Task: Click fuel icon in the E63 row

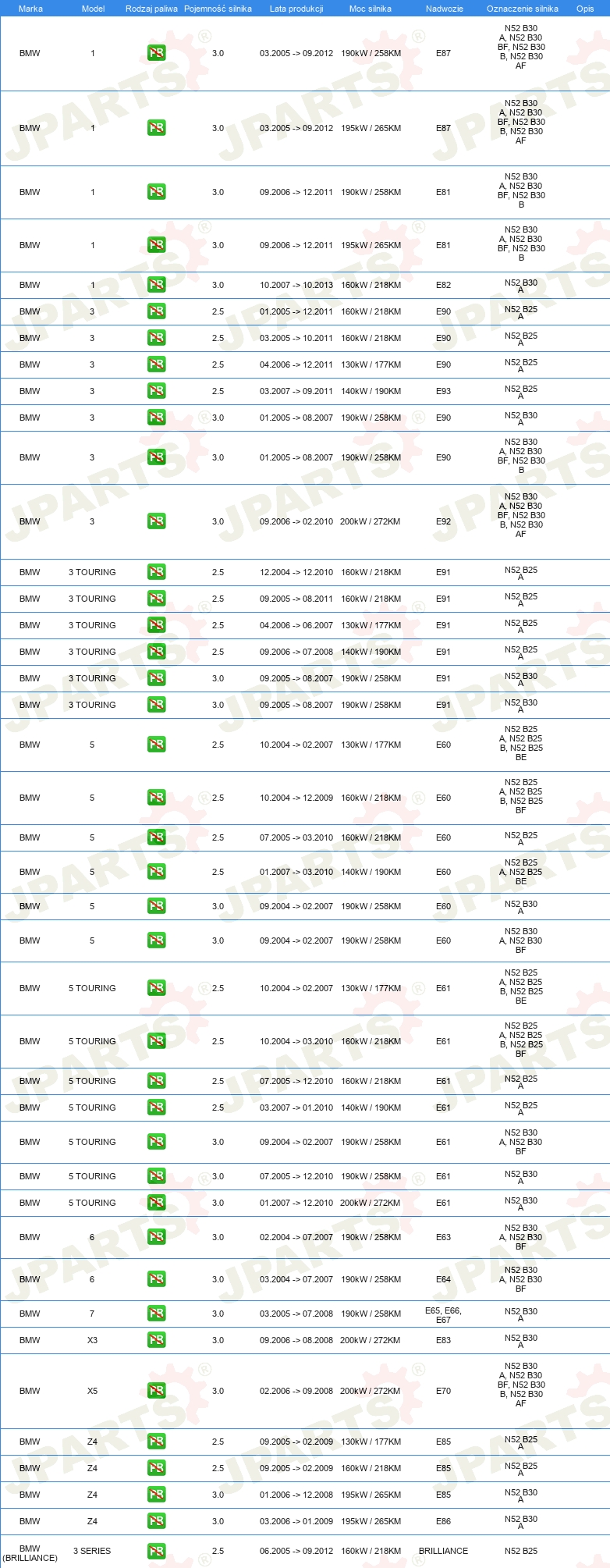Action: coord(156,1237)
